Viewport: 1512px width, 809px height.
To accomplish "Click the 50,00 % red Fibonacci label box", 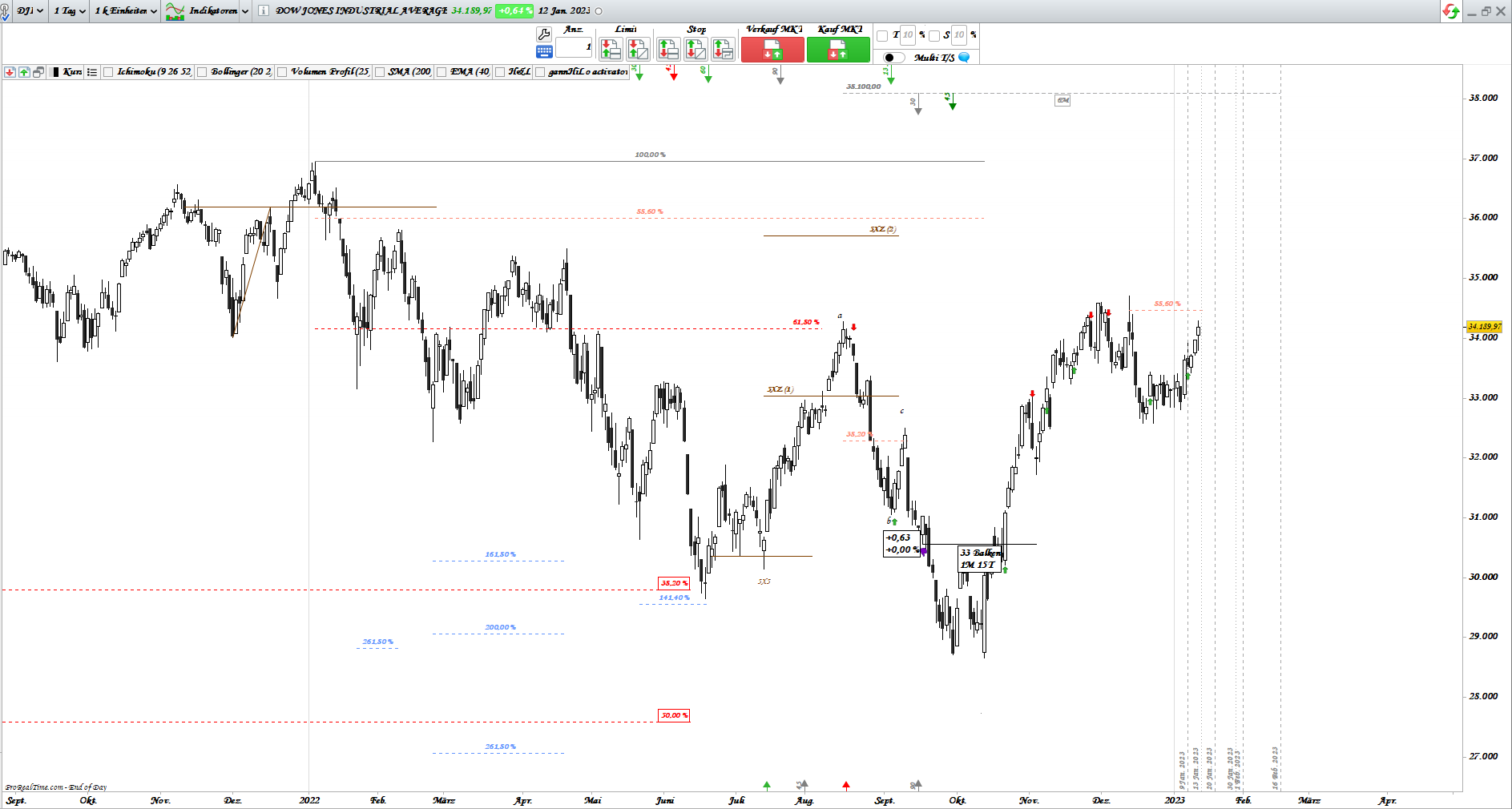I will (x=674, y=715).
